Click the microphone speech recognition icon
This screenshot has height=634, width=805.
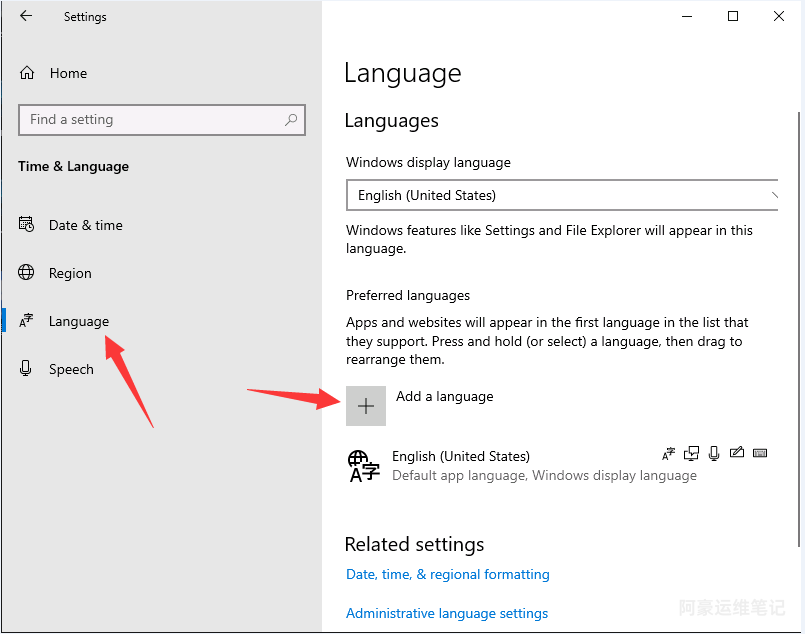click(x=714, y=454)
